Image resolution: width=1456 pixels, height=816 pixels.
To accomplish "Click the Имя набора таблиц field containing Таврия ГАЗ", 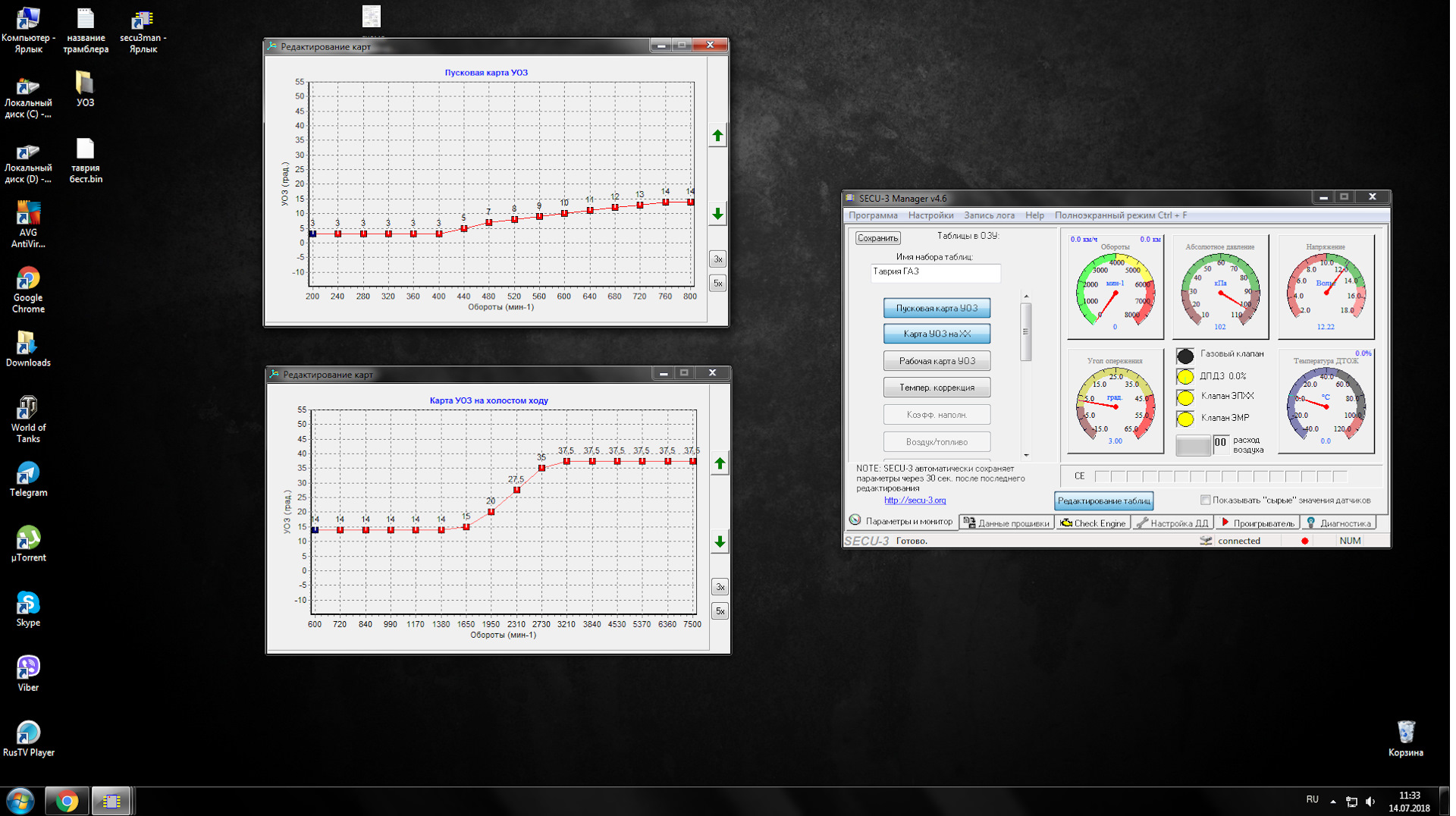I will tap(935, 272).
